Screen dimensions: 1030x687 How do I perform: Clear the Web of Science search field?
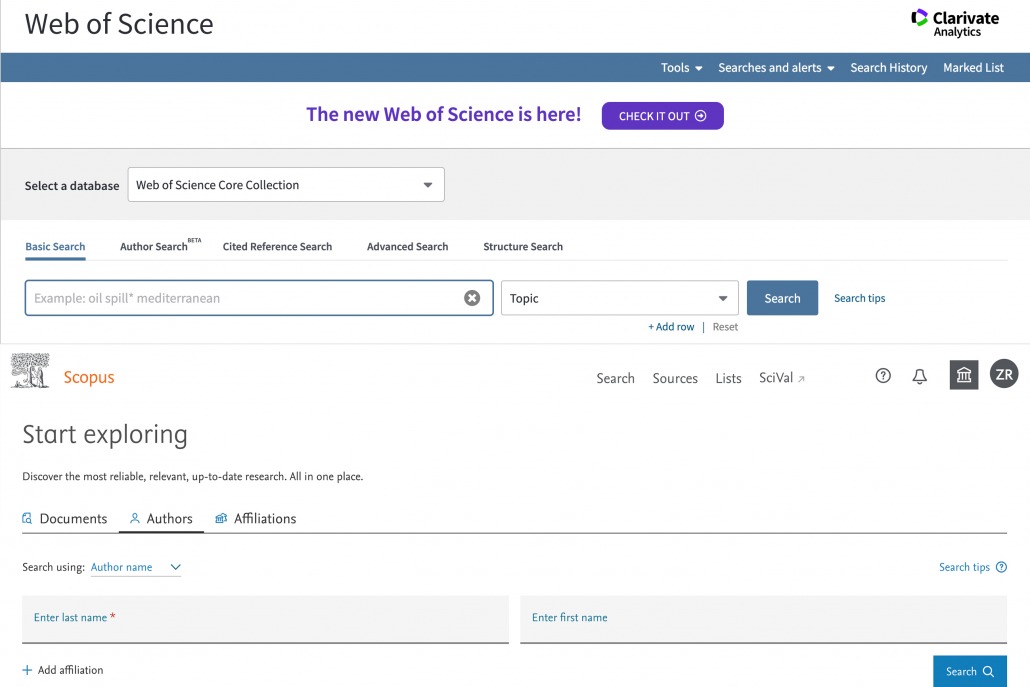point(472,298)
